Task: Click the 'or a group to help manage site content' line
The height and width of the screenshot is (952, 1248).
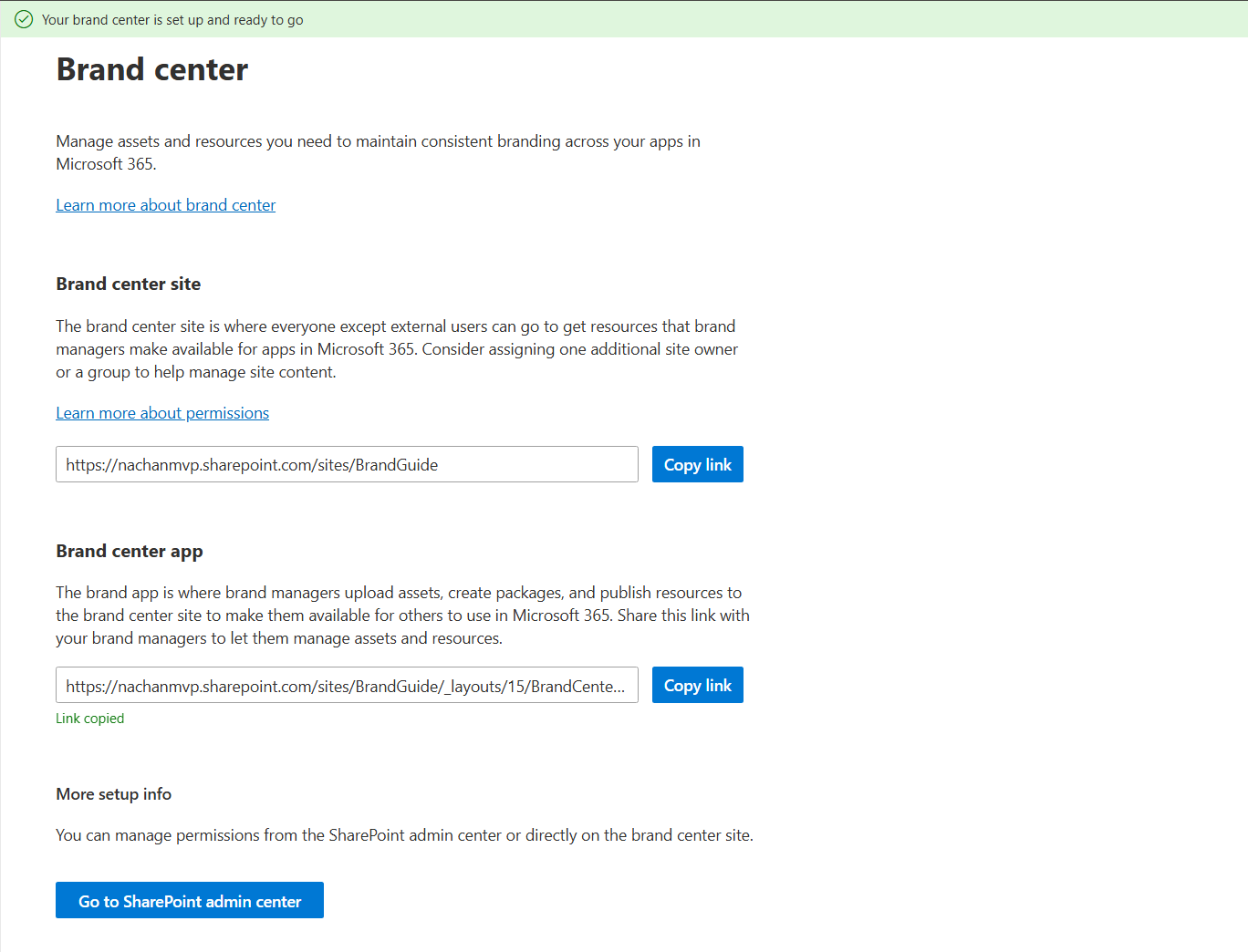Action: point(195,372)
